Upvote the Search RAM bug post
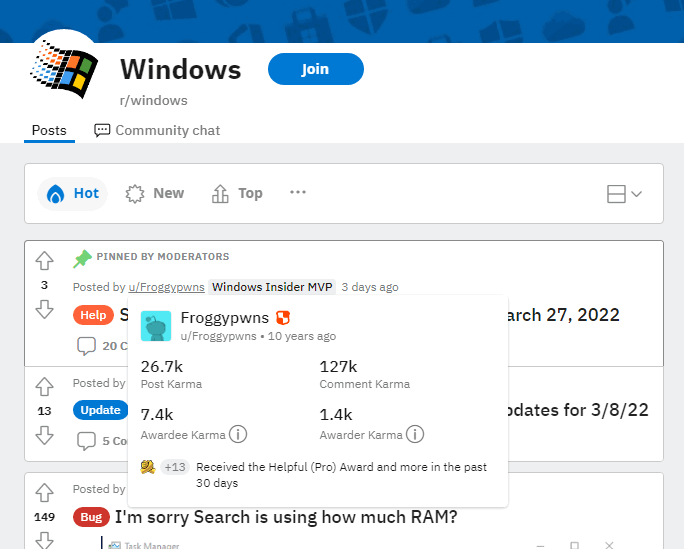684x549 pixels. coord(44,493)
